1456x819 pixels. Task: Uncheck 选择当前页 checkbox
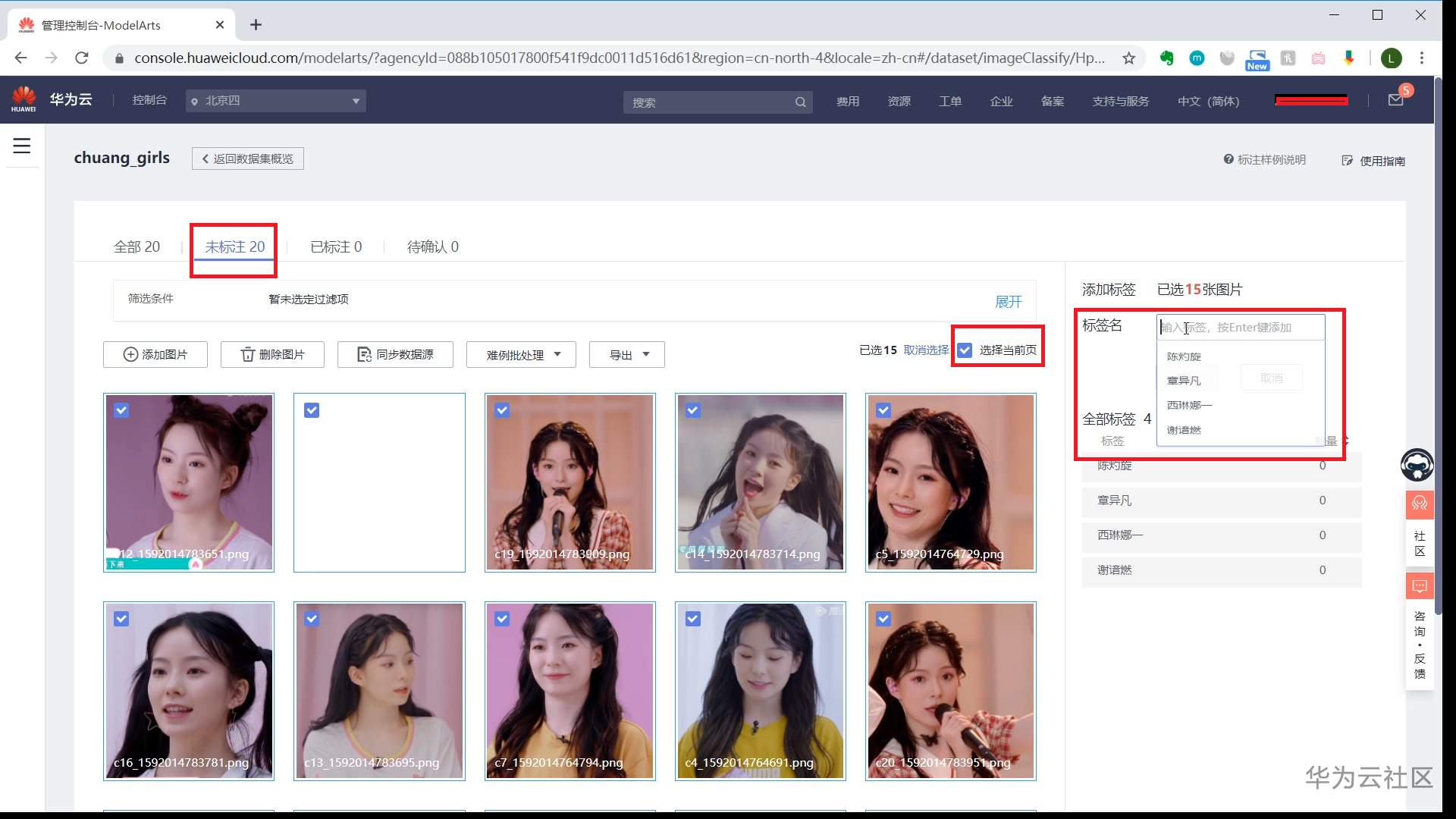965,350
